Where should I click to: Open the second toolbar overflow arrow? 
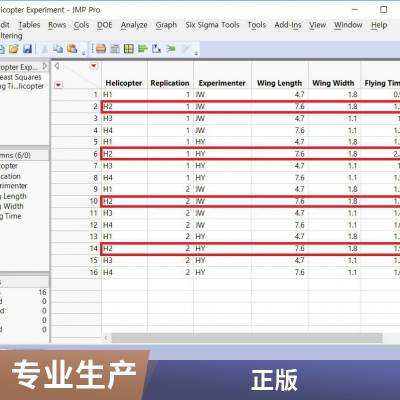point(196,53)
